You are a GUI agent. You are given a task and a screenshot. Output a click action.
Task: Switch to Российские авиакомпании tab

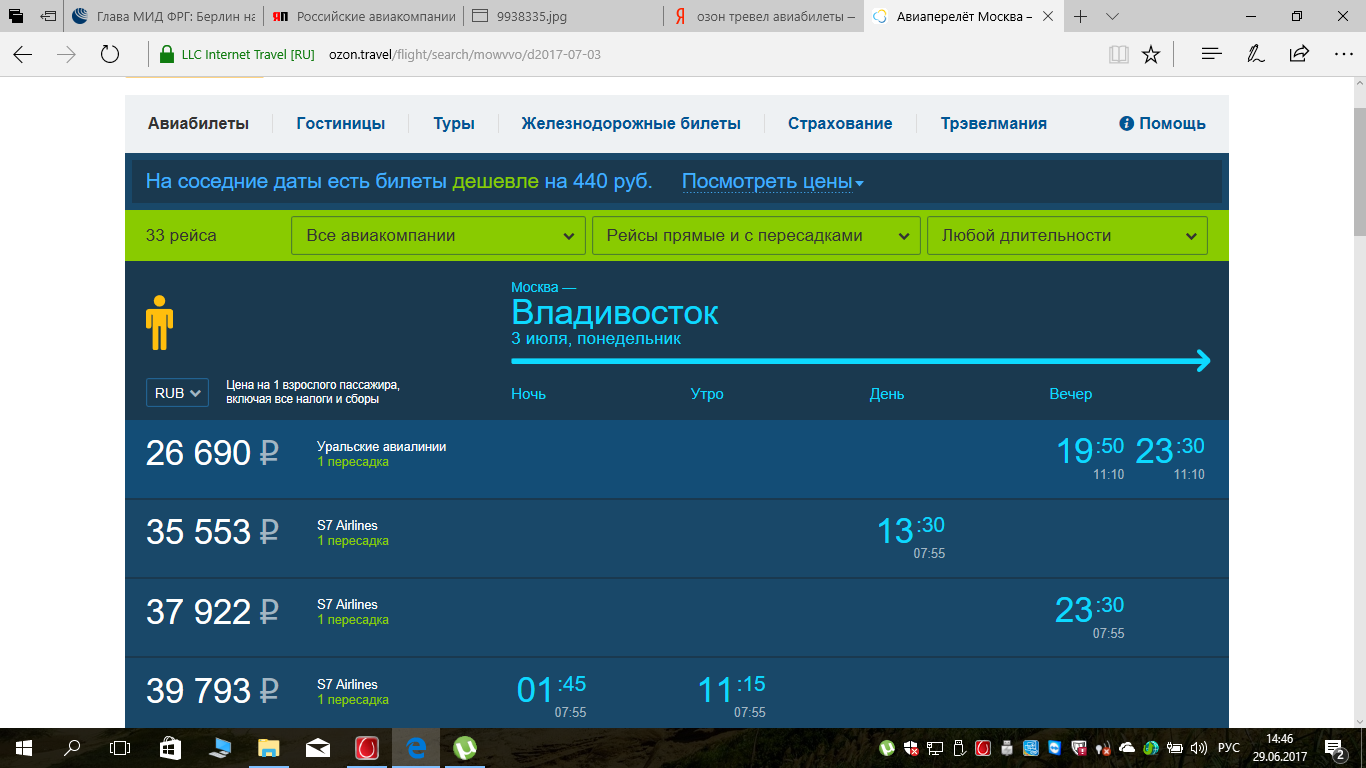364,16
